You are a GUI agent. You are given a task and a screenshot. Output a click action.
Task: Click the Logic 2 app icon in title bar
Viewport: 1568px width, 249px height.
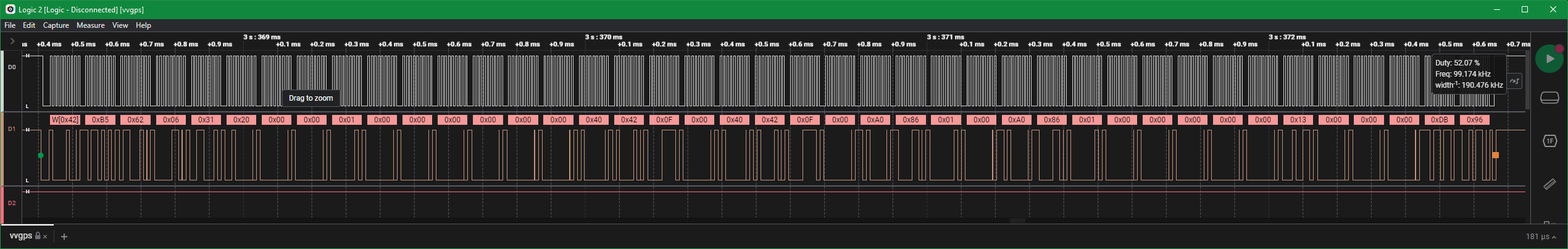tap(10, 9)
